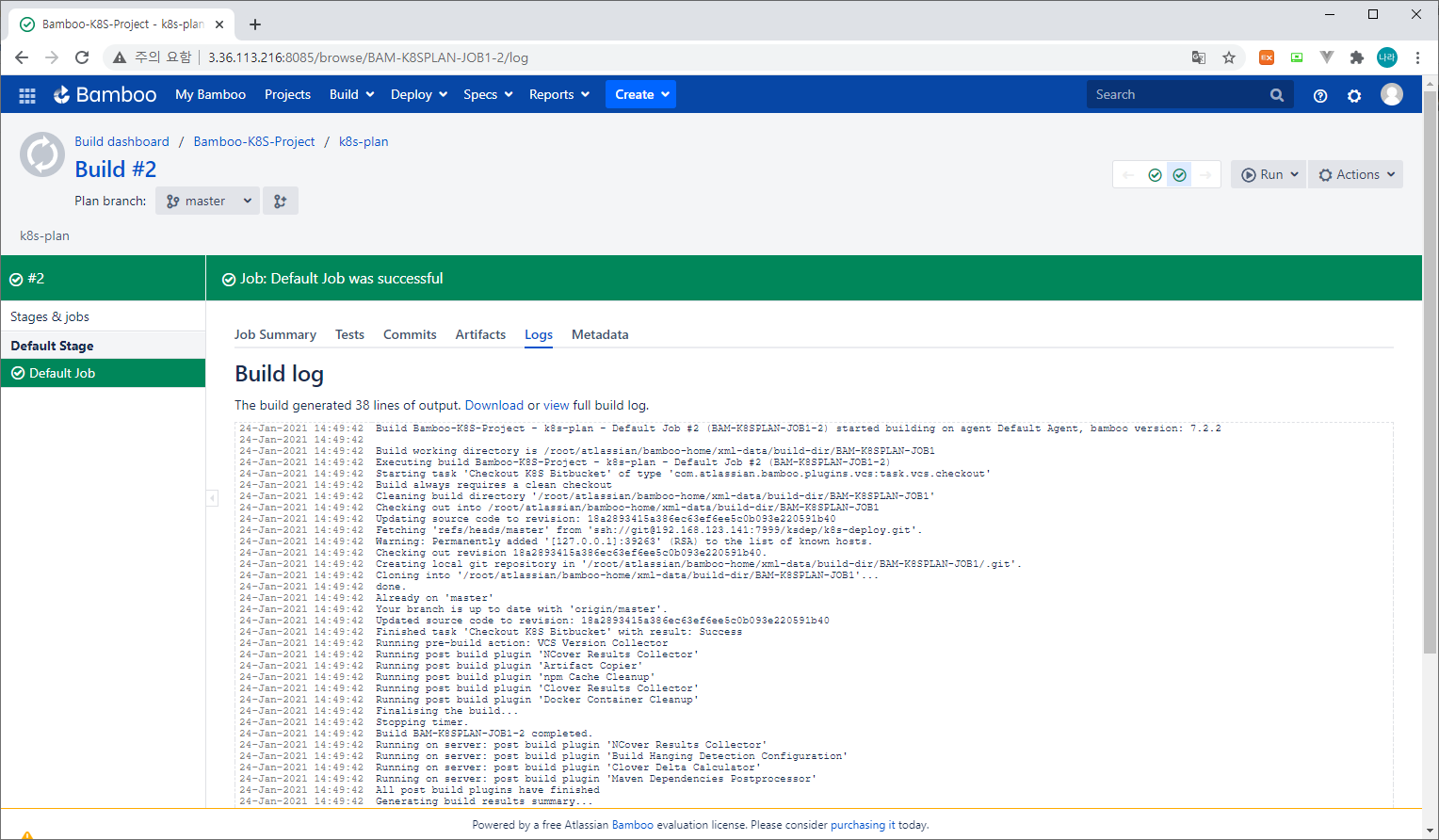
Task: Open the Bamboo-K8S-Project breadcrumb link
Action: [x=254, y=141]
